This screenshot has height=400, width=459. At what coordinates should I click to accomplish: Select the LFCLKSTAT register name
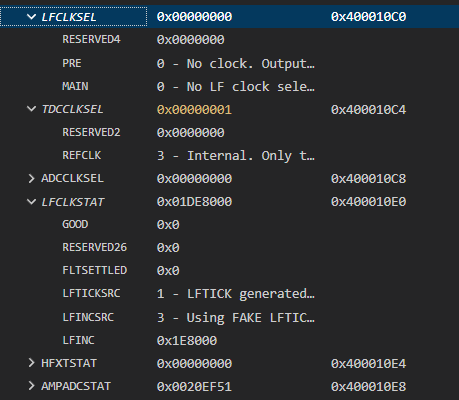point(73,202)
